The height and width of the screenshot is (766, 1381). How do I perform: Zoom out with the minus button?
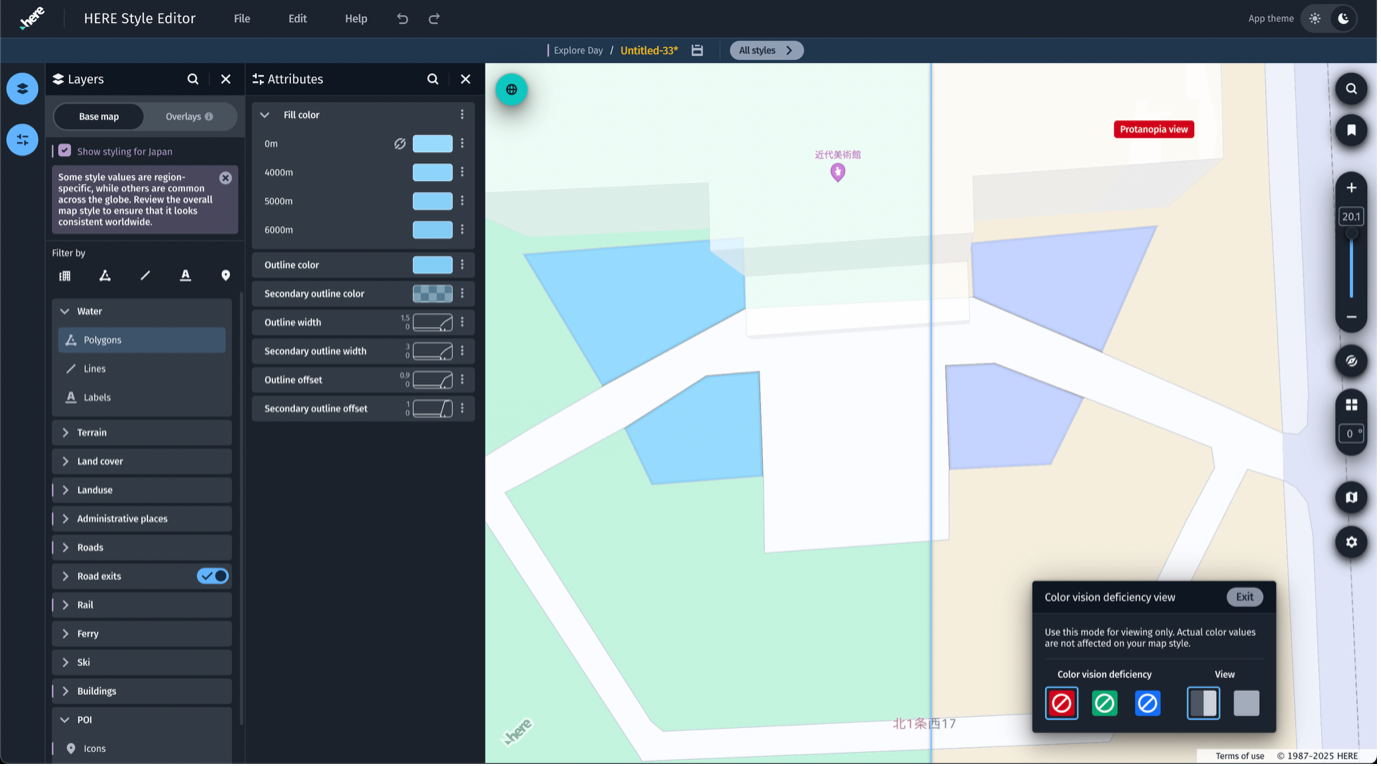(1352, 317)
